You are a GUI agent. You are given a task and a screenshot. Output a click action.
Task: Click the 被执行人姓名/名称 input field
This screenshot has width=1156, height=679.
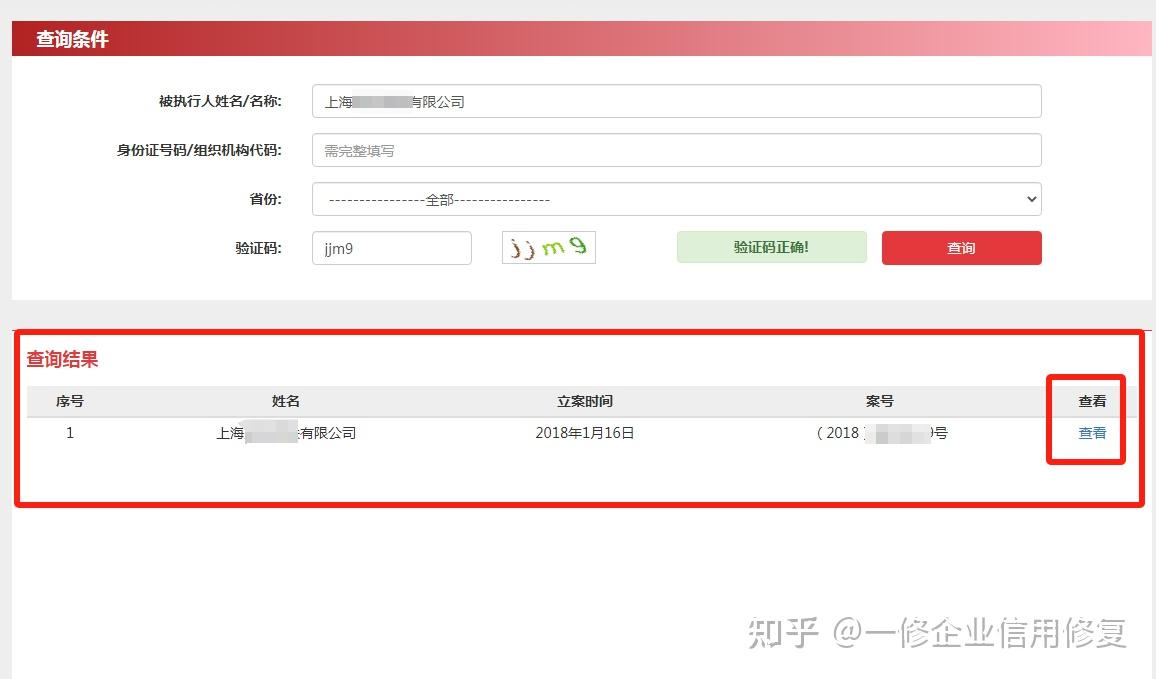click(676, 101)
